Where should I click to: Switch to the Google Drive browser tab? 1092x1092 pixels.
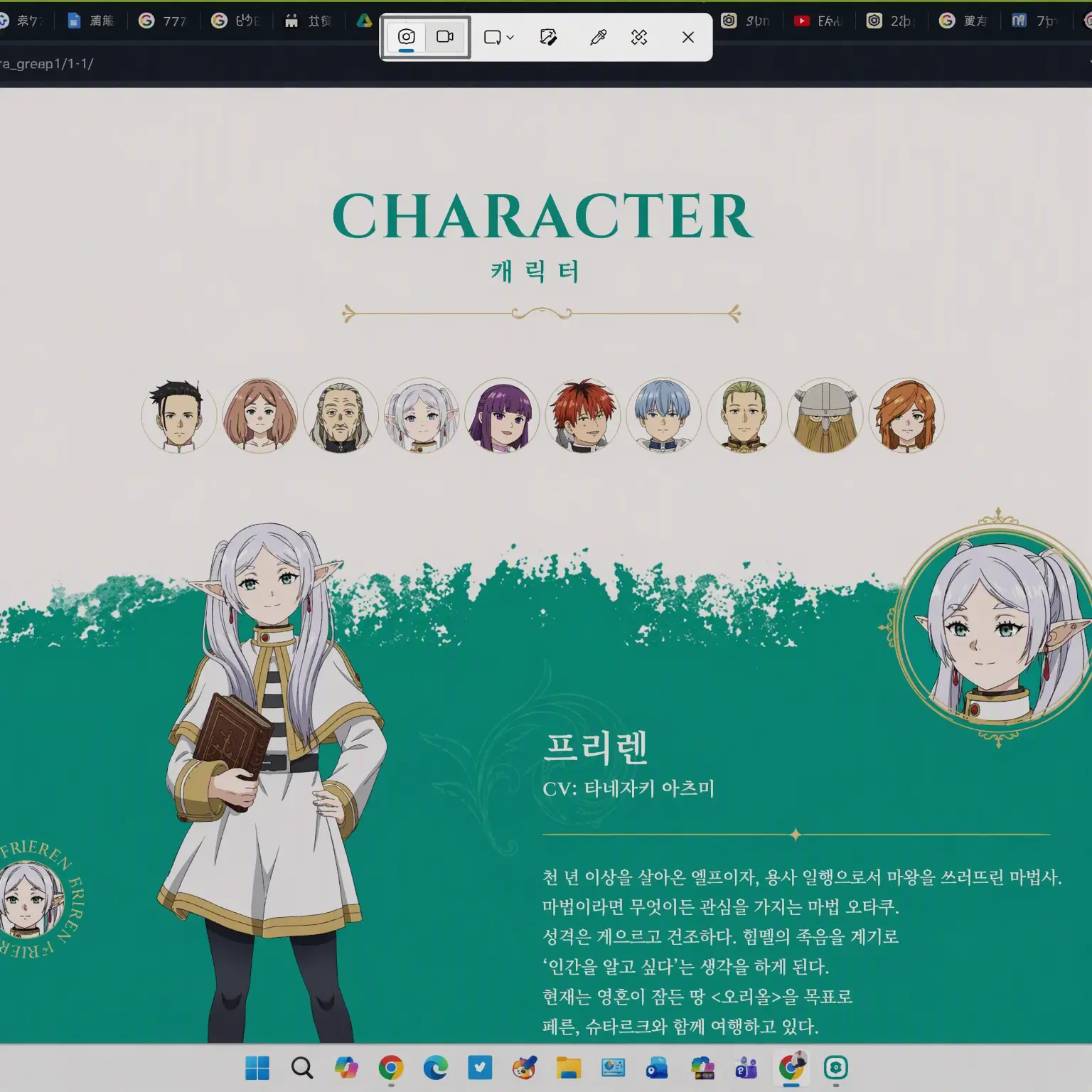click(365, 21)
